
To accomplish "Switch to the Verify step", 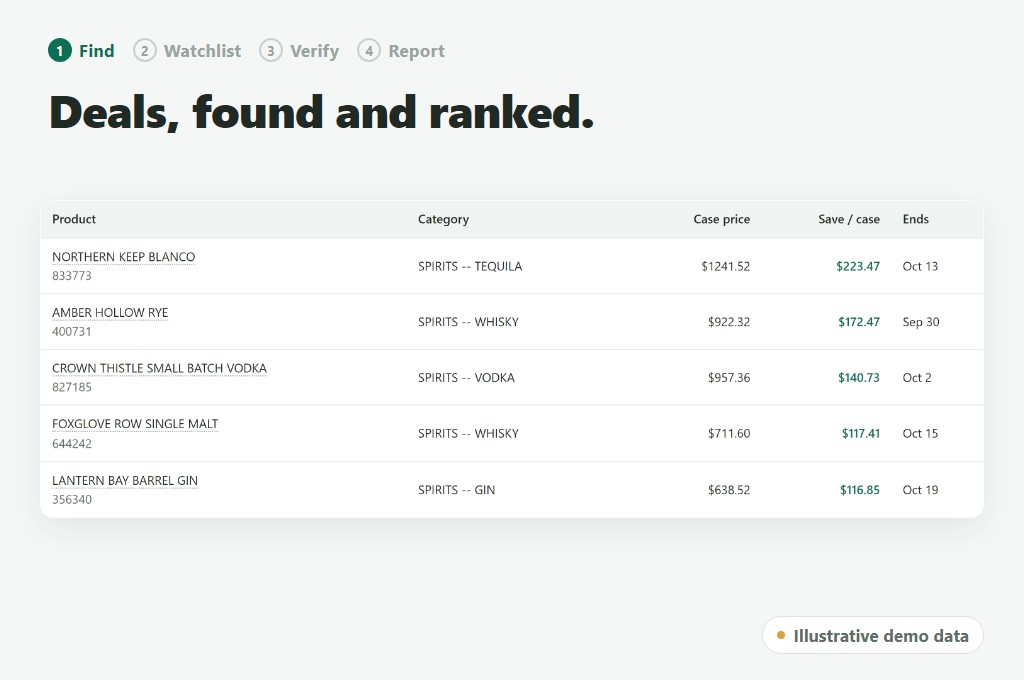I will click(299, 50).
